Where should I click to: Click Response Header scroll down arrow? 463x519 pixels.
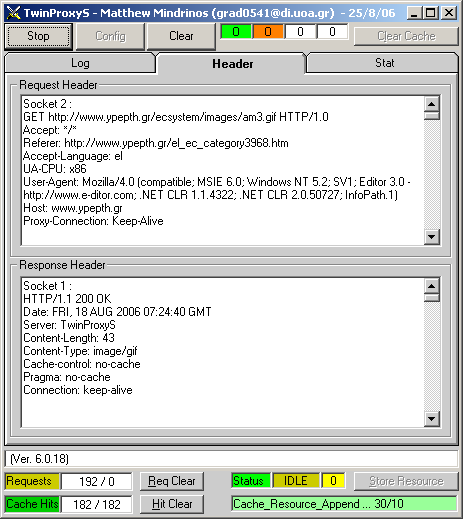(432, 419)
